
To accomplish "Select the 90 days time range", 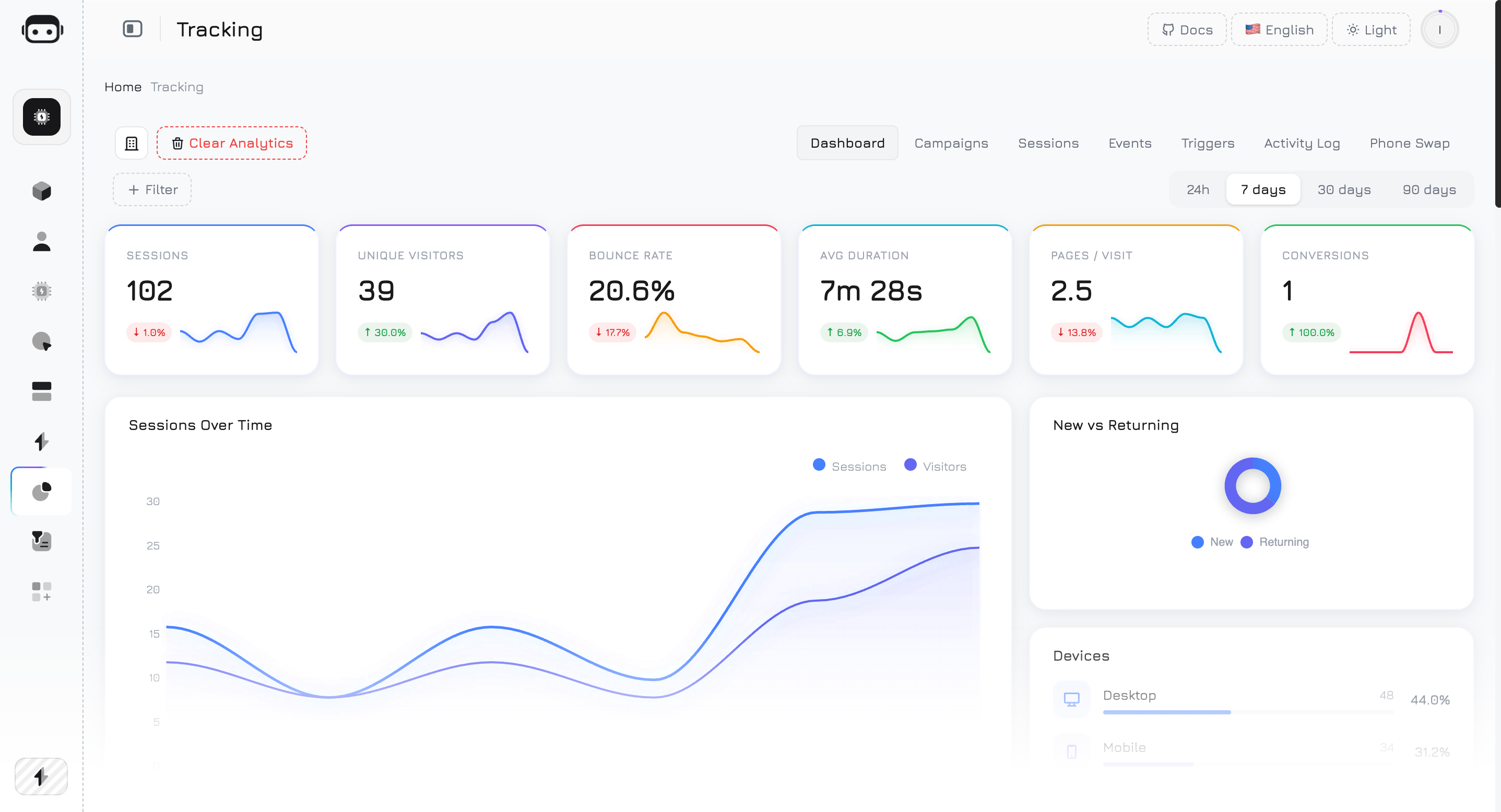I will pyautogui.click(x=1429, y=189).
